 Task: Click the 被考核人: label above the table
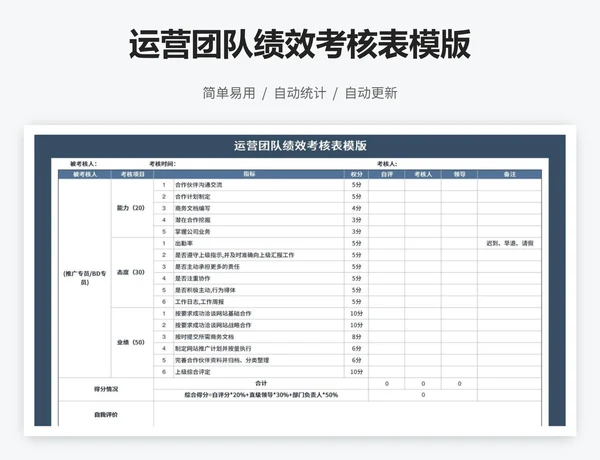coord(83,164)
